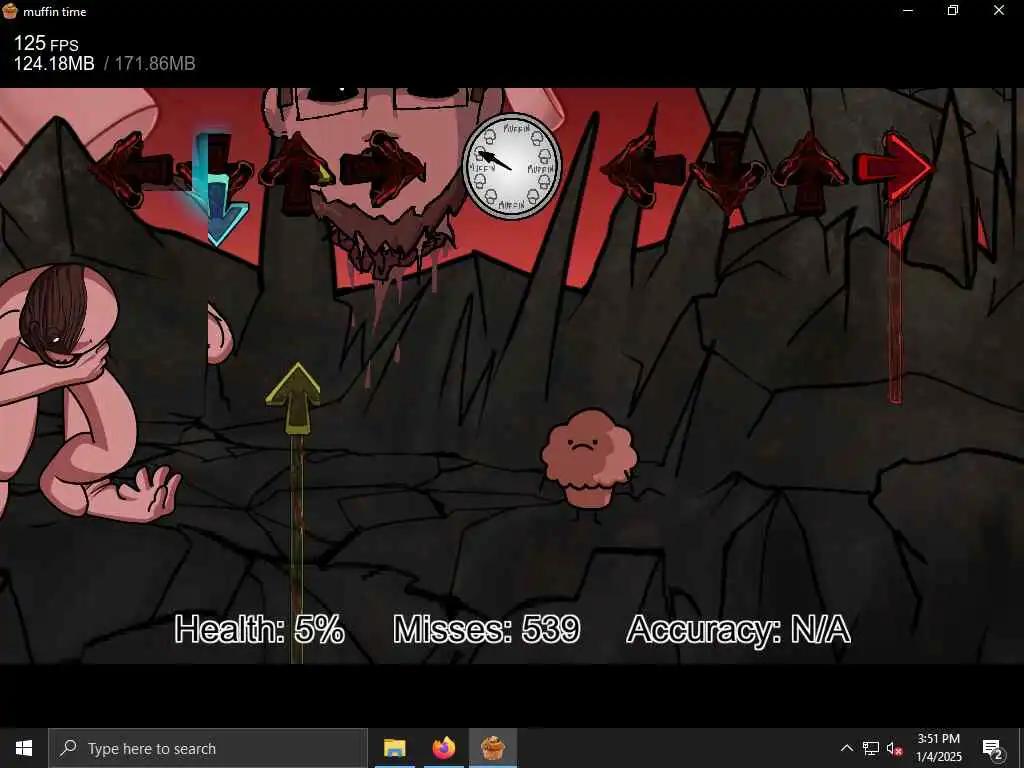Open the clock showing 3:51 PM
Viewport: 1024px width, 768px height.
click(x=938, y=748)
